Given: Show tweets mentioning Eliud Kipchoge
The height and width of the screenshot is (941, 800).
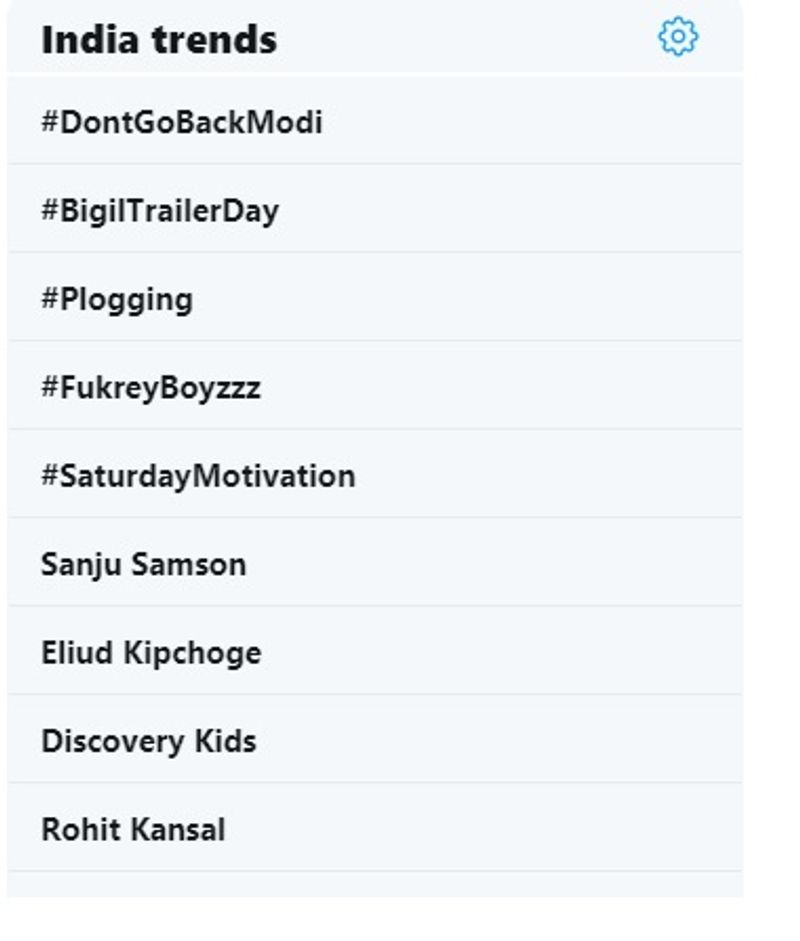Looking at the screenshot, I should 151,653.
